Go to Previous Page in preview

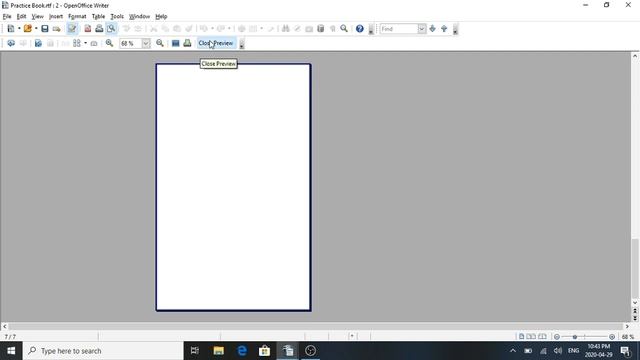pyautogui.click(x=11, y=43)
